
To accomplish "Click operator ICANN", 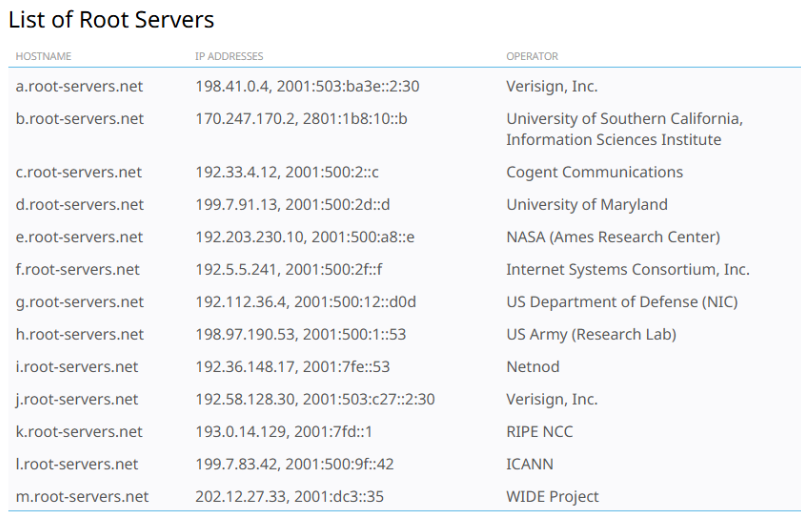I will coord(530,464).
